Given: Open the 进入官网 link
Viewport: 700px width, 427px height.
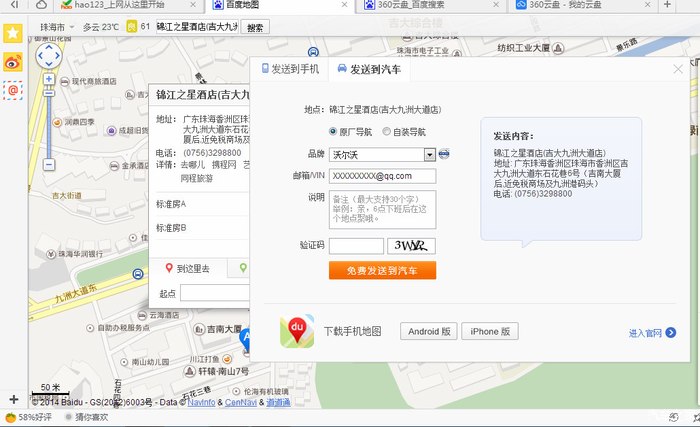Looking at the screenshot, I should 650,333.
